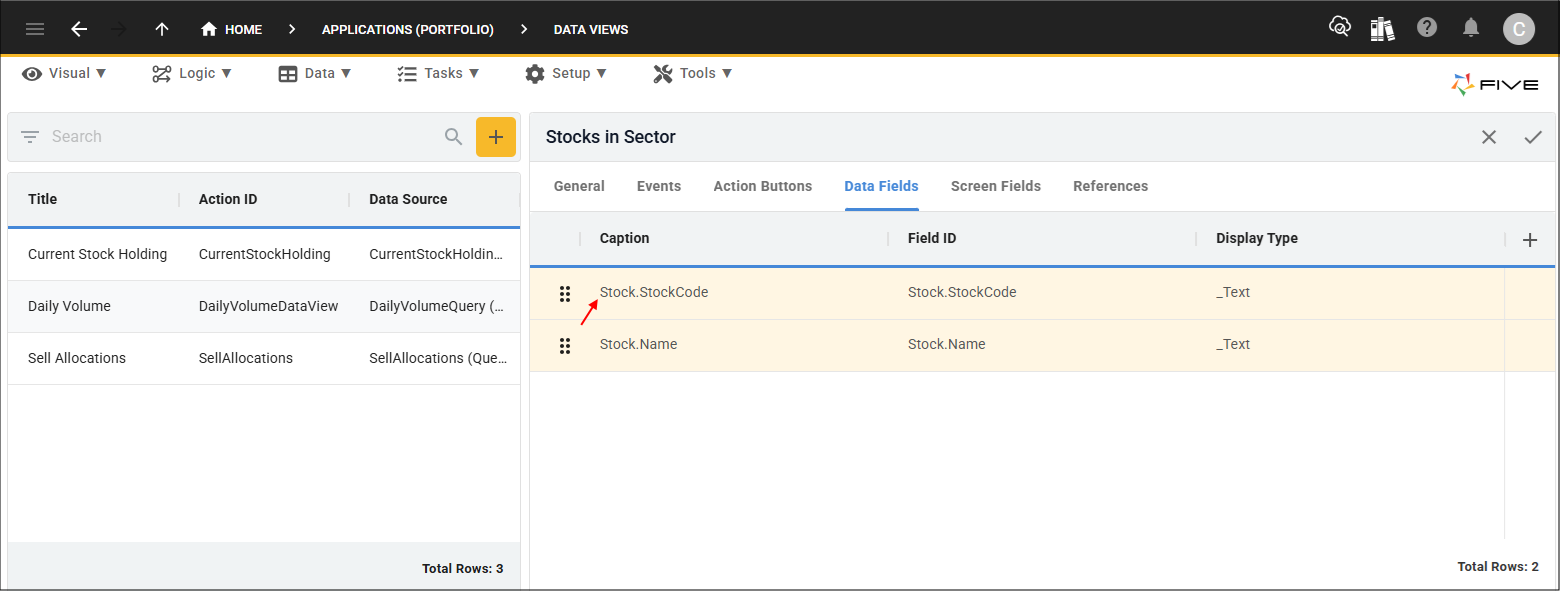Save form with the checkmark icon
Image resolution: width=1560 pixels, height=591 pixels.
coord(1533,137)
